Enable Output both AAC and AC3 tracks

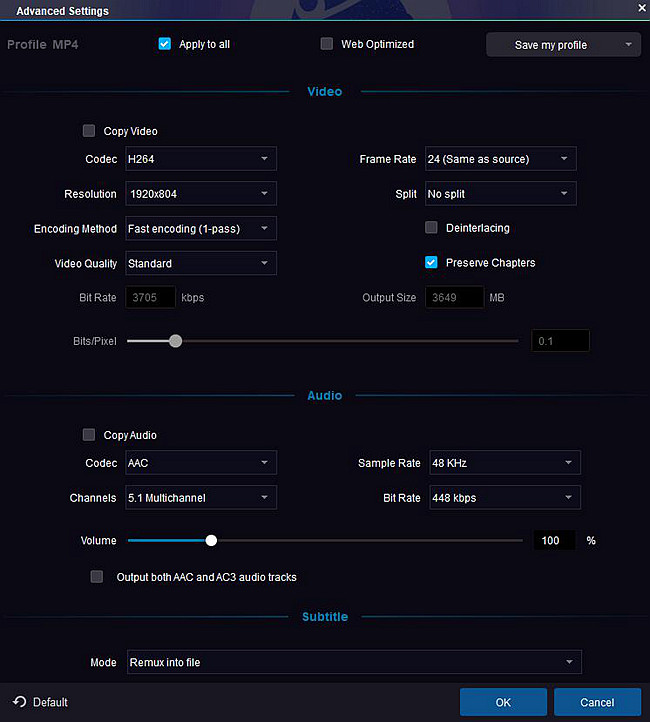(x=97, y=576)
